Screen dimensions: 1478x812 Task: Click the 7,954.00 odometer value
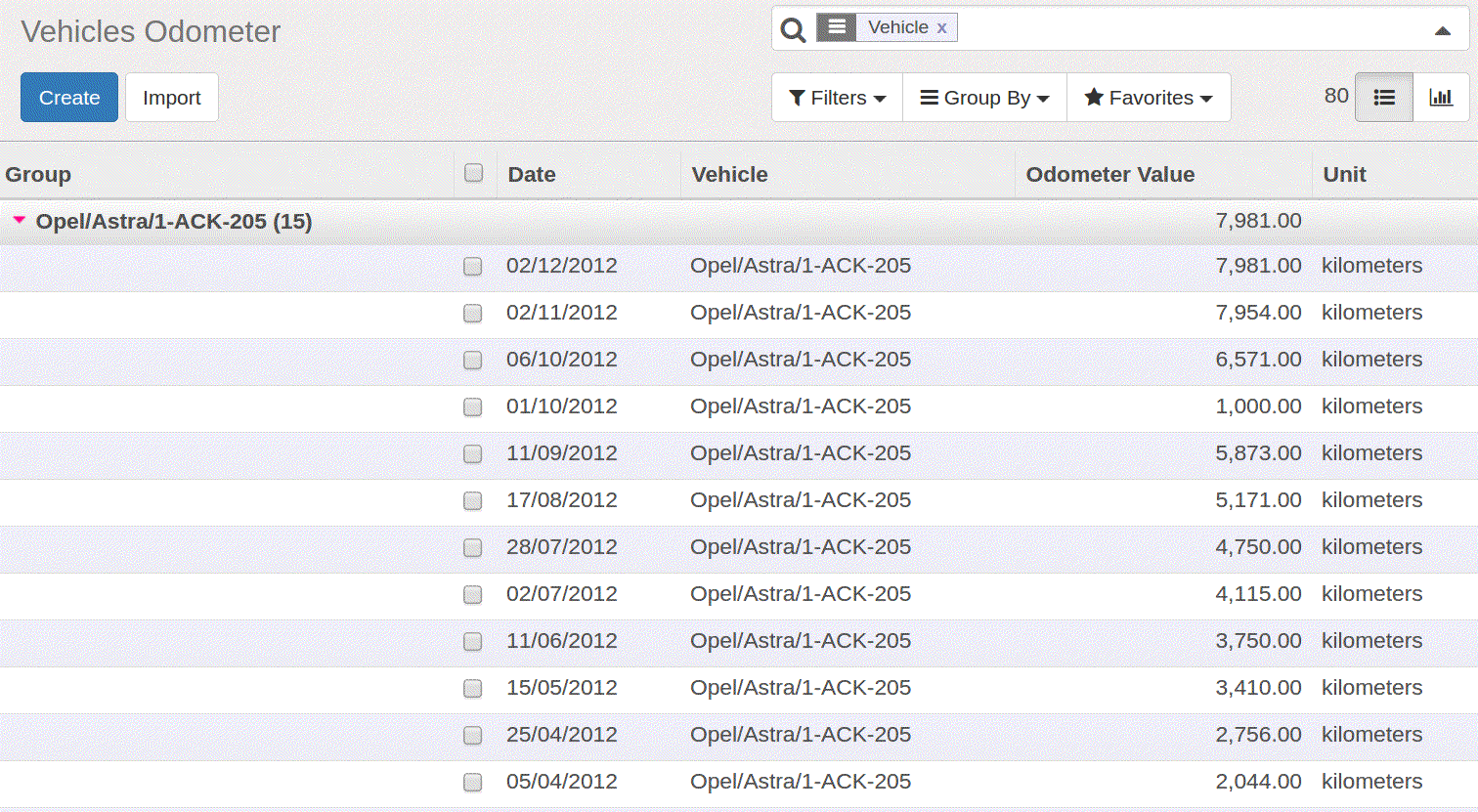pyautogui.click(x=1258, y=313)
